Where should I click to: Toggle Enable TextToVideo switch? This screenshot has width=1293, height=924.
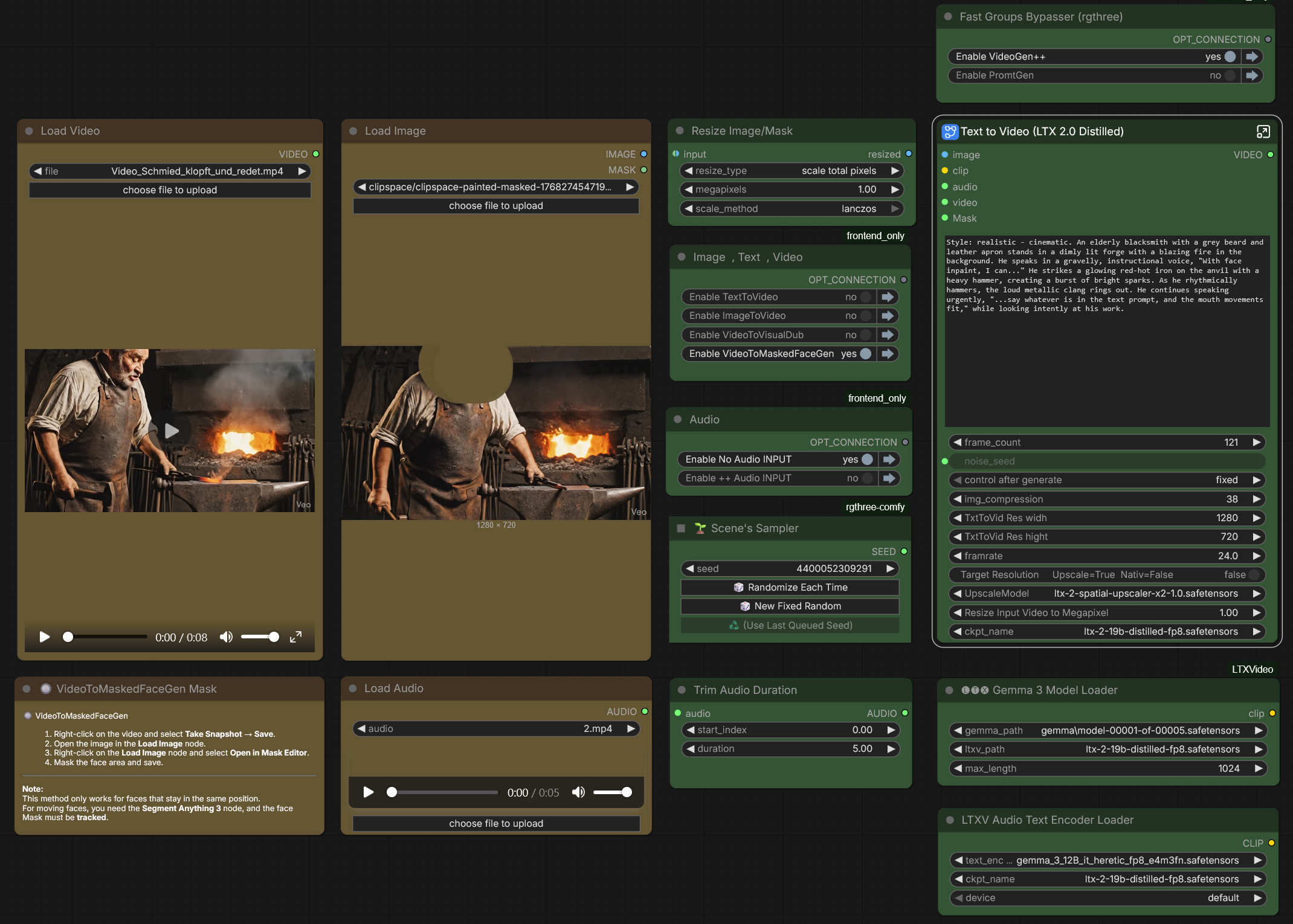(866, 297)
